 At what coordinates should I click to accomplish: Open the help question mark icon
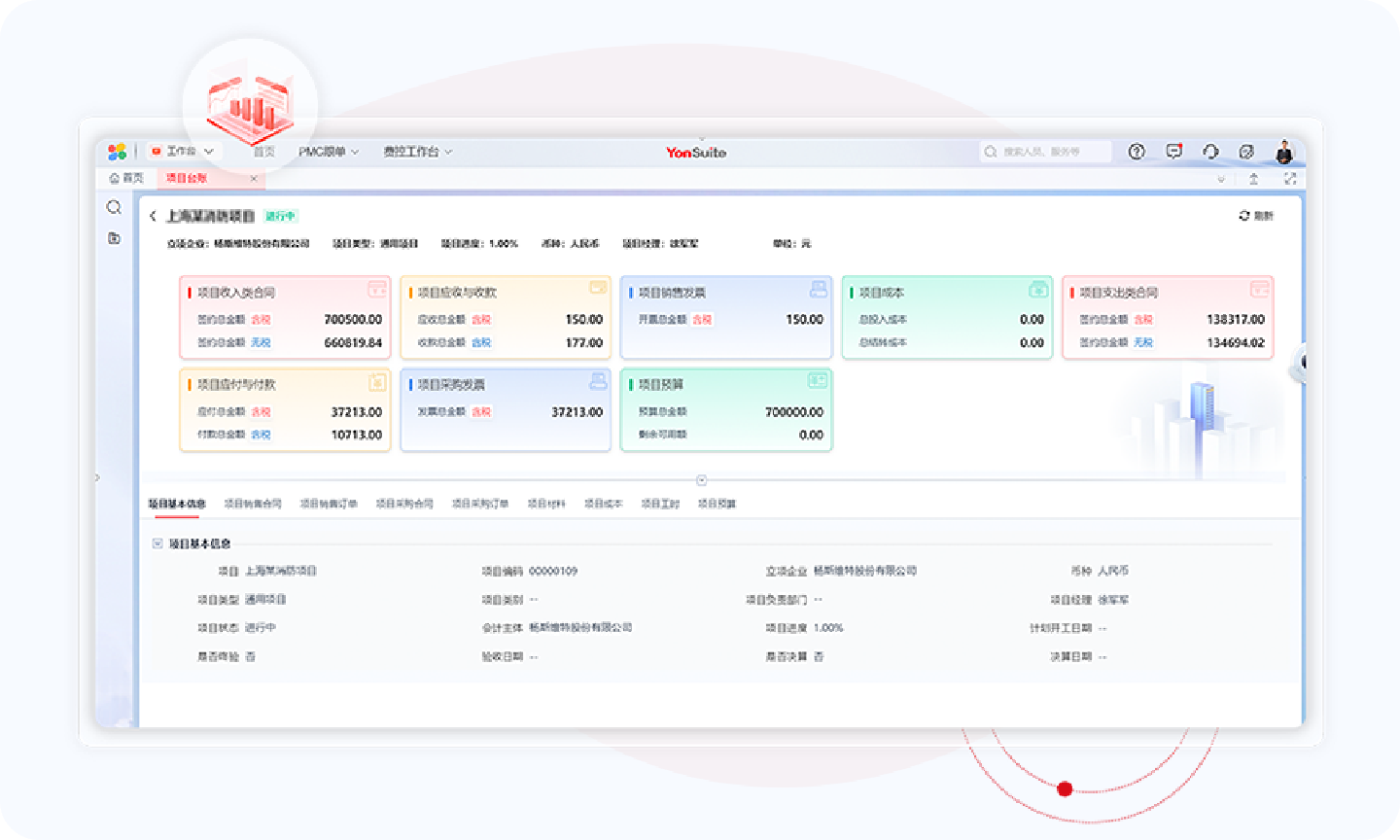(x=1137, y=152)
